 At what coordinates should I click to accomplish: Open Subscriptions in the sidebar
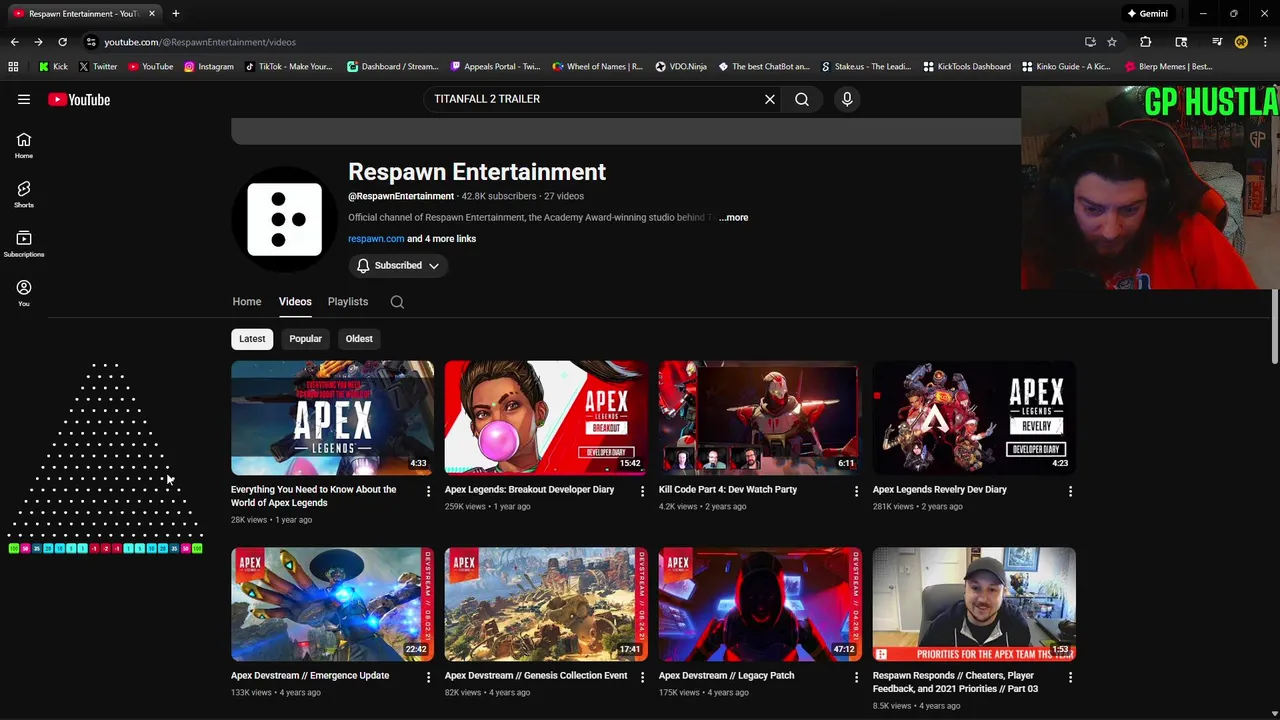point(24,243)
